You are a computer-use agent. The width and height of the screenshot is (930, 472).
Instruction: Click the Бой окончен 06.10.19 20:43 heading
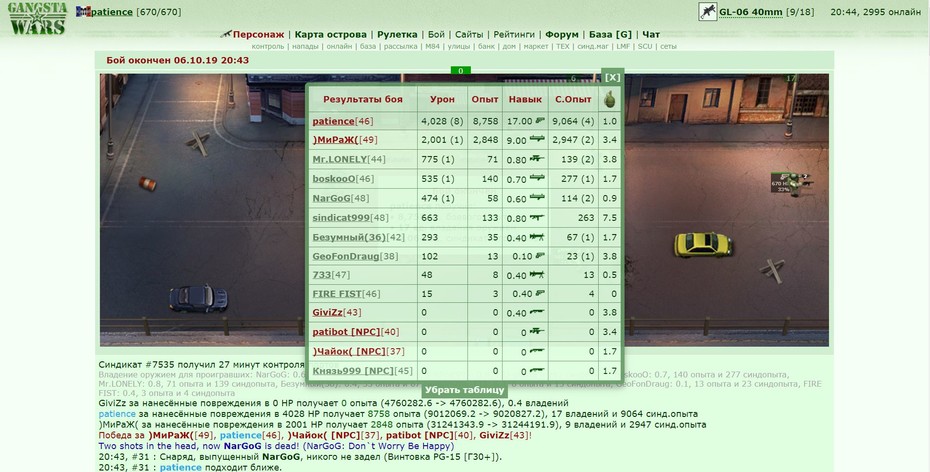pos(177,60)
